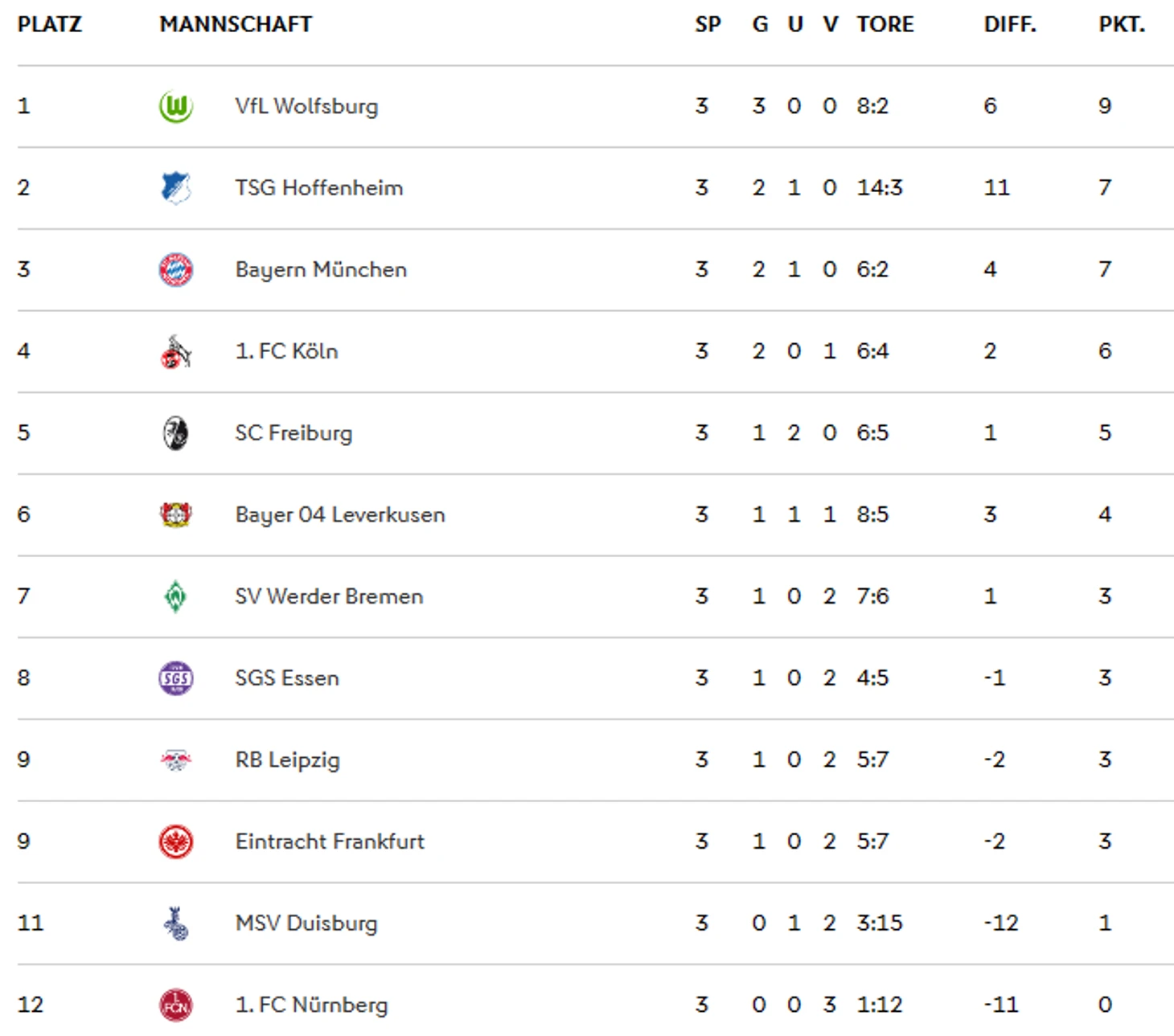This screenshot has height=1036, width=1174.
Task: Click the MANNSCHAFT column header
Action: coord(236,24)
